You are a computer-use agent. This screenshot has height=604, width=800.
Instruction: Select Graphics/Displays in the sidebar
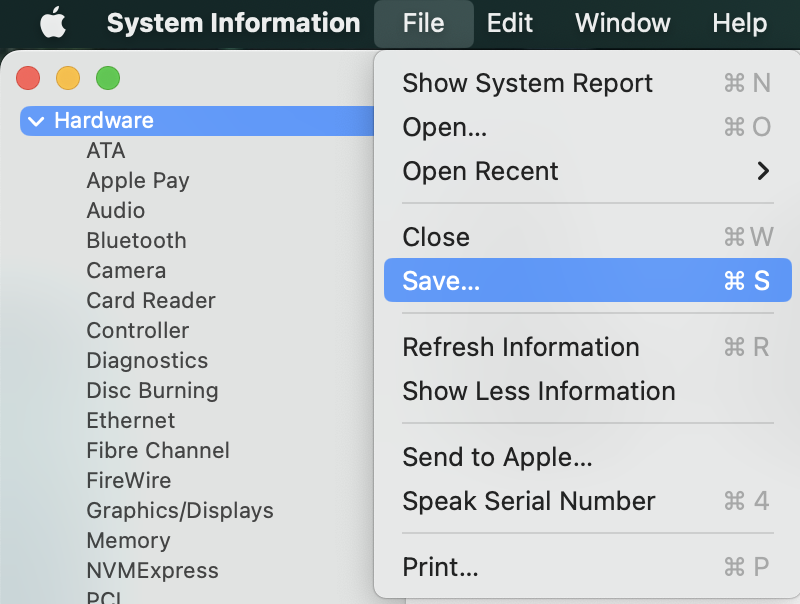coord(180,511)
